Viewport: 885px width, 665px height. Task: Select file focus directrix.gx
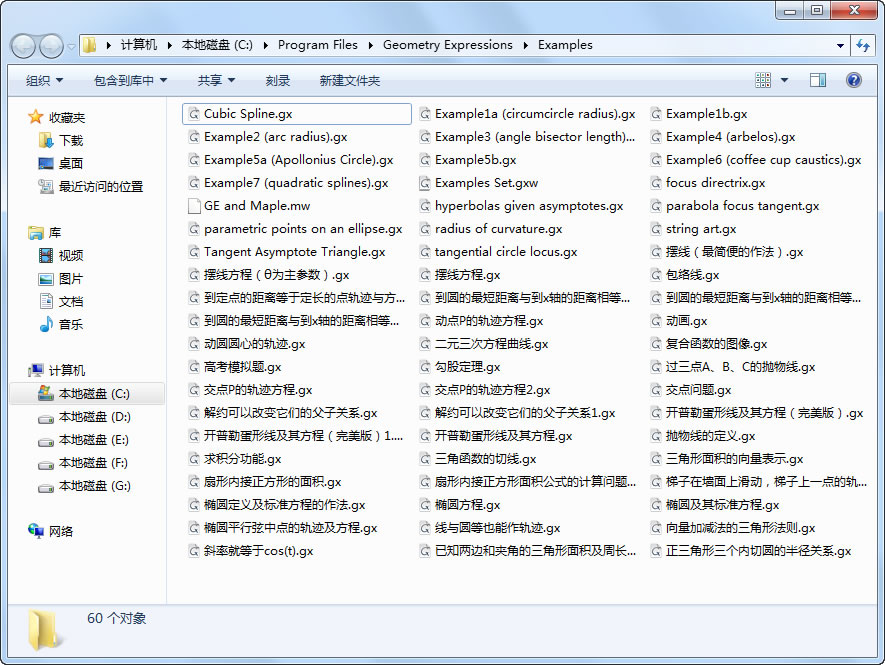(x=708, y=183)
